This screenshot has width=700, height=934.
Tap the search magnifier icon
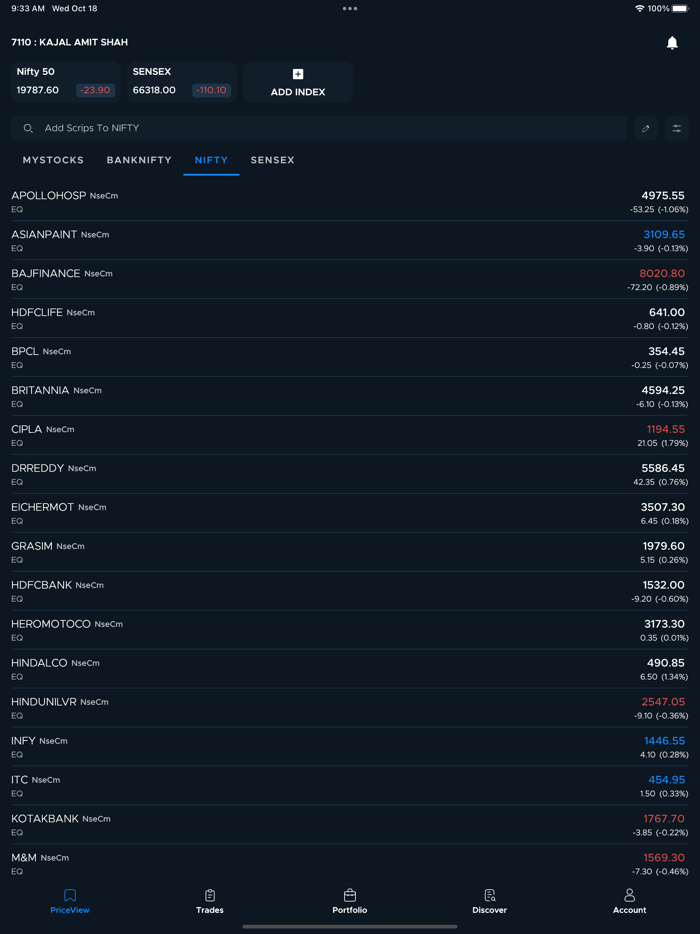(28, 128)
